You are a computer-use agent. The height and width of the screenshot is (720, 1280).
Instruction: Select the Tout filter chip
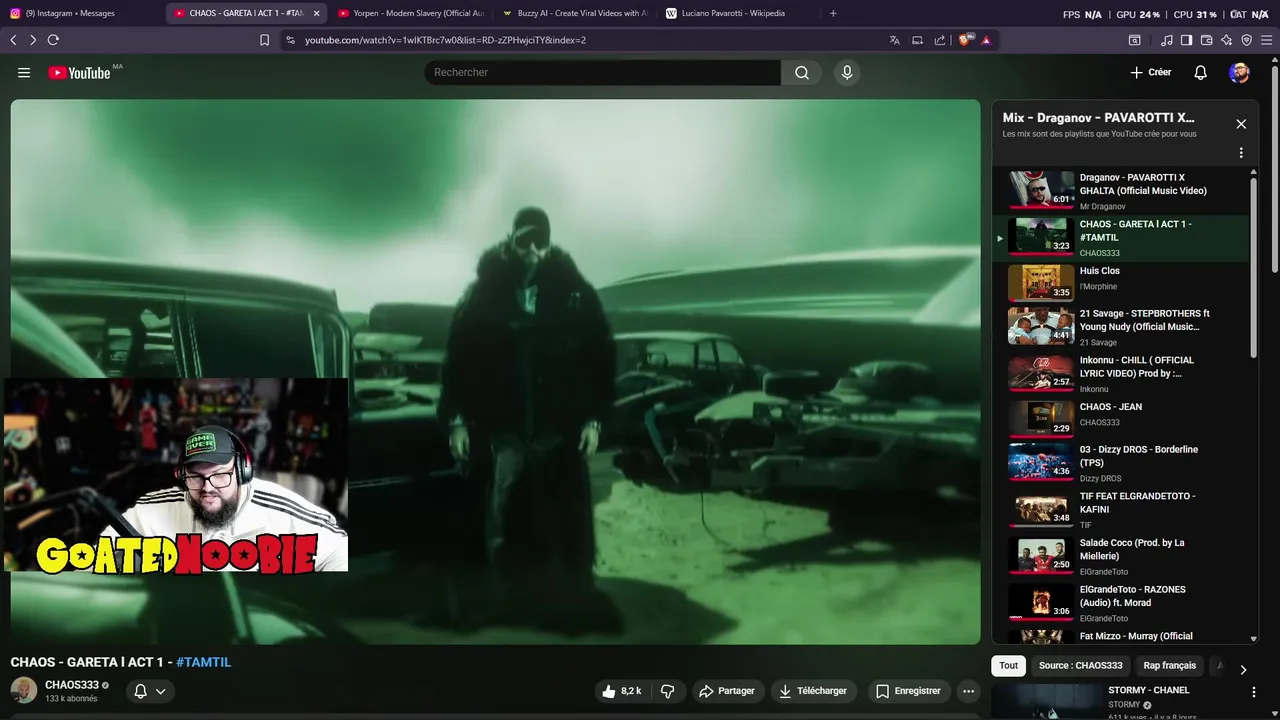point(1009,665)
